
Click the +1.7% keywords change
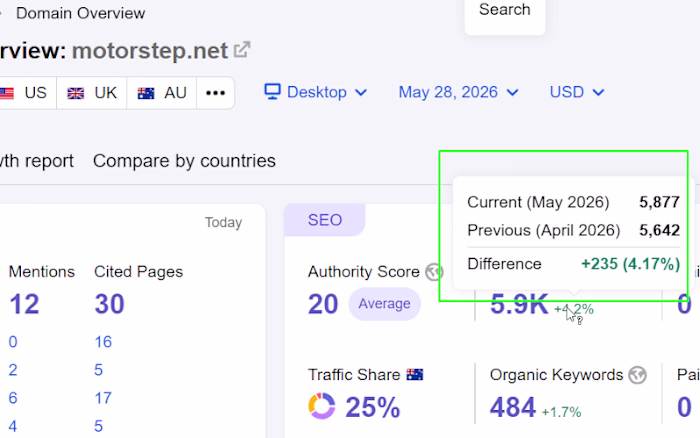[x=561, y=412]
